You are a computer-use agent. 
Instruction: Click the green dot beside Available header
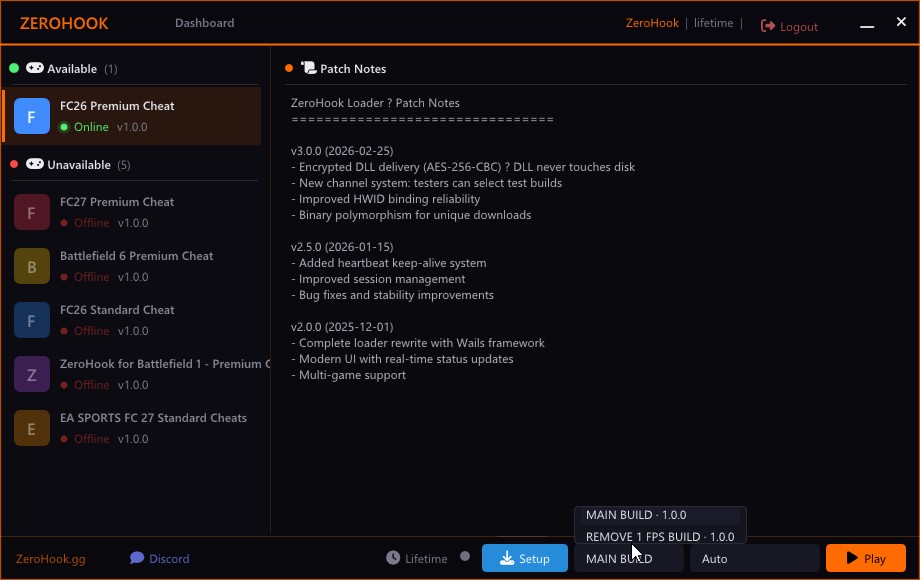click(14, 68)
